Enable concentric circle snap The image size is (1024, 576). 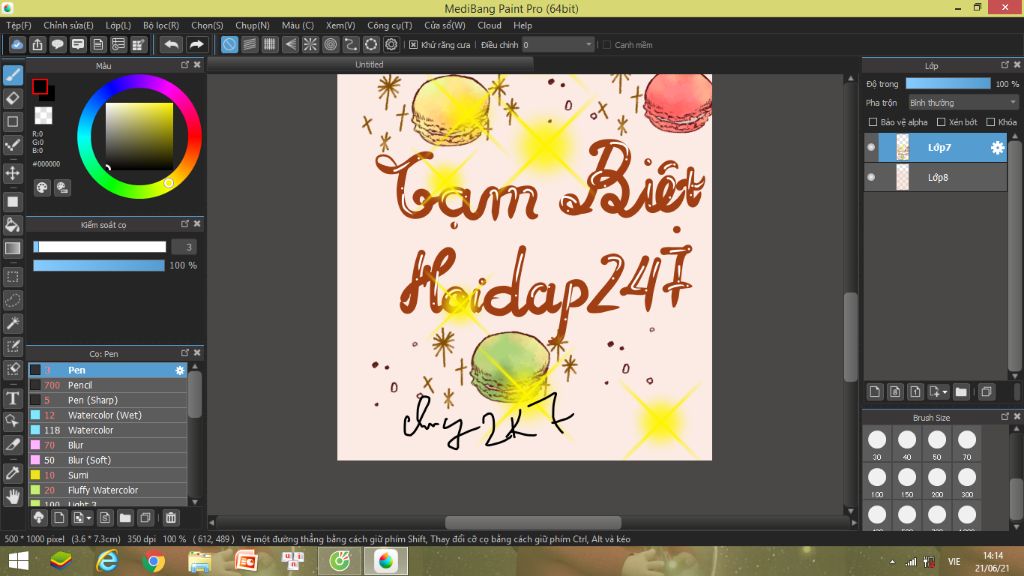[330, 44]
